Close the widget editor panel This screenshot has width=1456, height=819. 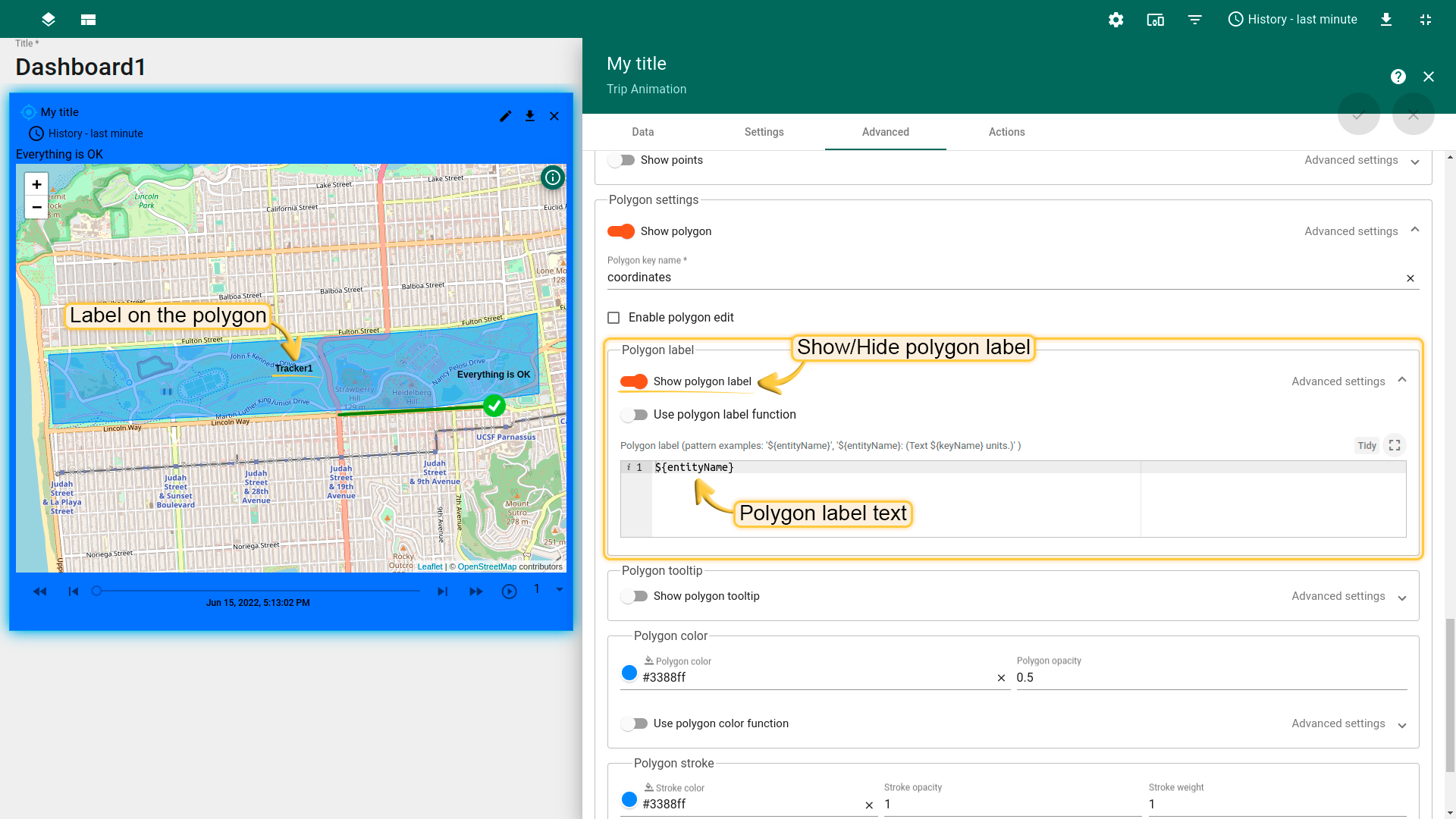(1429, 77)
